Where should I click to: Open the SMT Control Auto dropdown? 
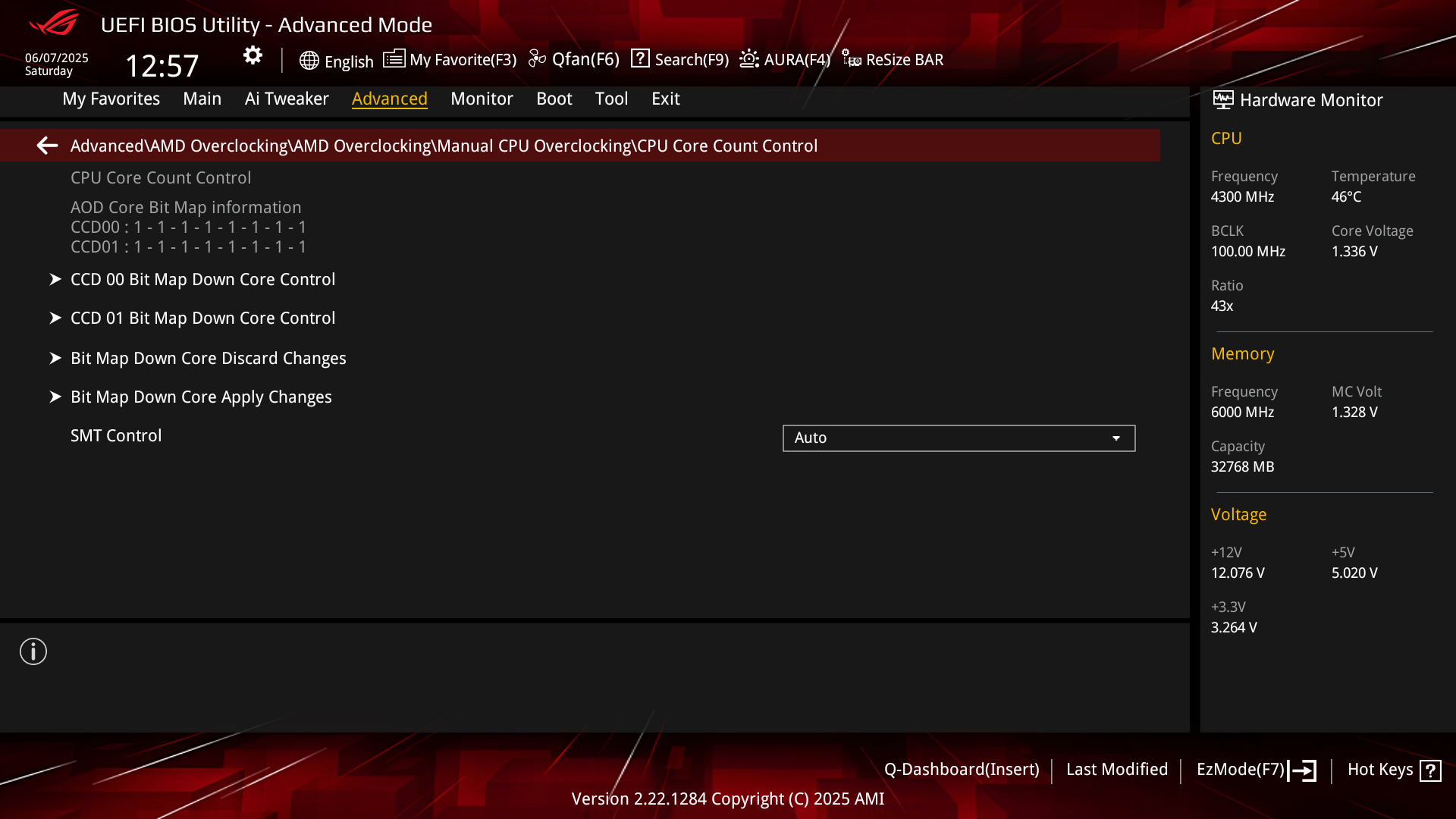pos(959,438)
